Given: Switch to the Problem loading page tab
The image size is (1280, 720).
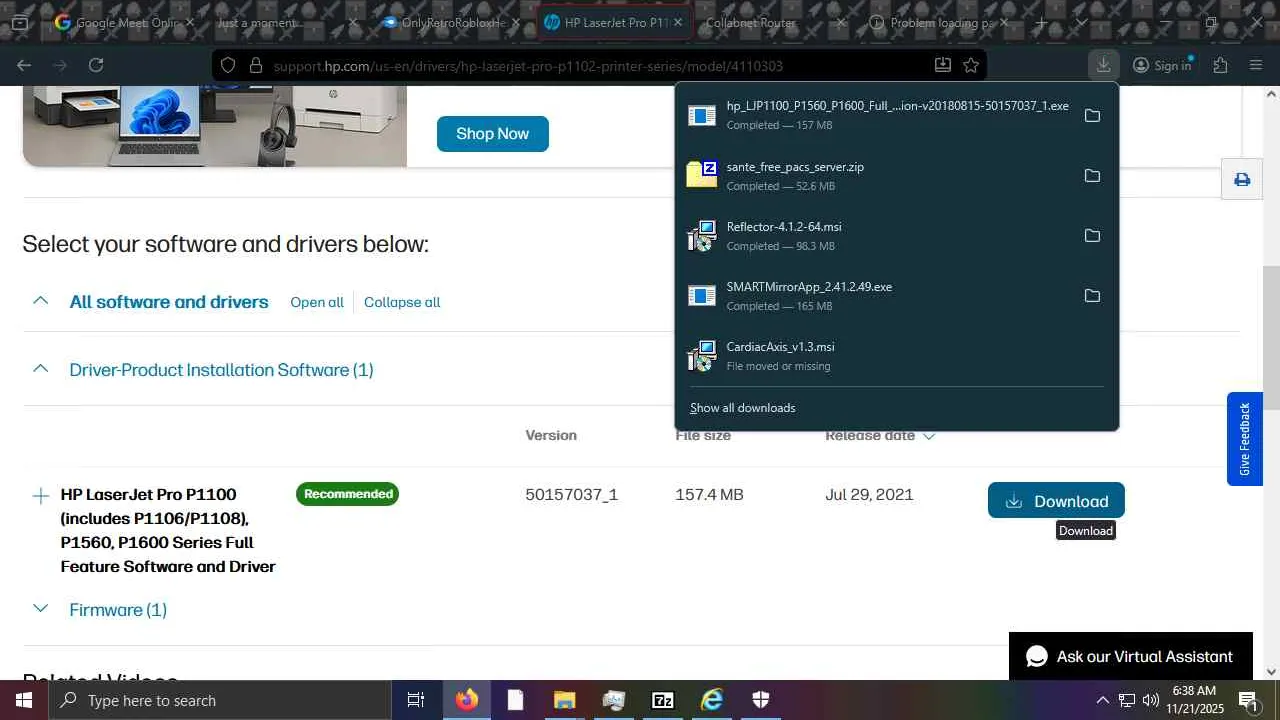Looking at the screenshot, I should coord(938,22).
